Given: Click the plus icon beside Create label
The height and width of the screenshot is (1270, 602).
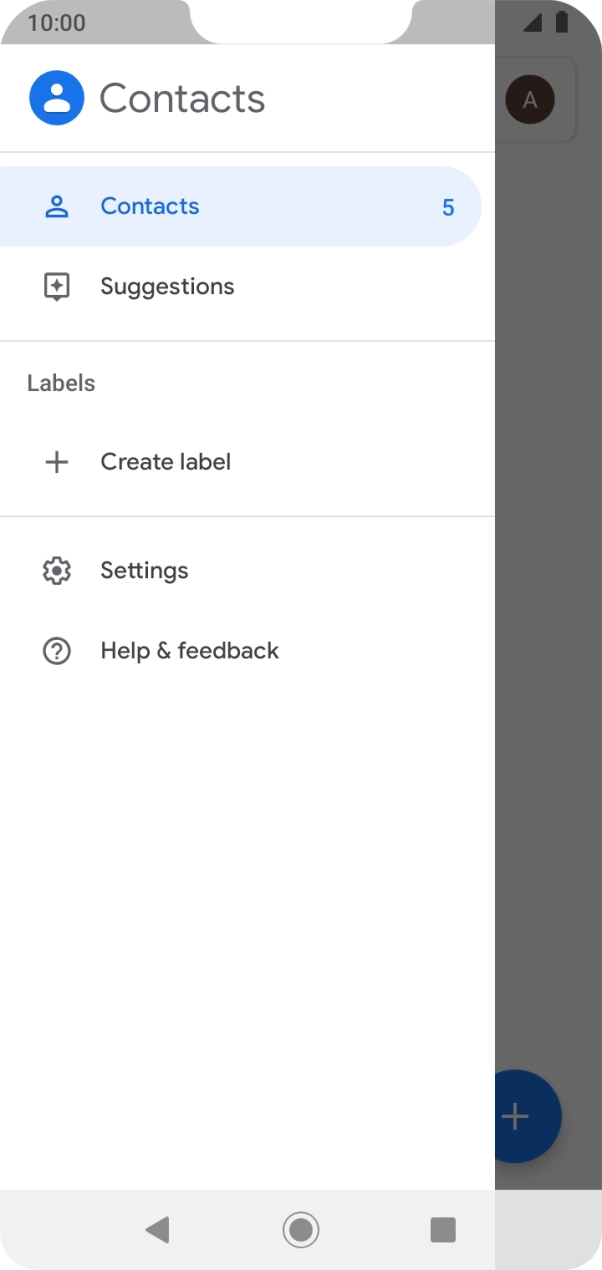Looking at the screenshot, I should coord(57,462).
